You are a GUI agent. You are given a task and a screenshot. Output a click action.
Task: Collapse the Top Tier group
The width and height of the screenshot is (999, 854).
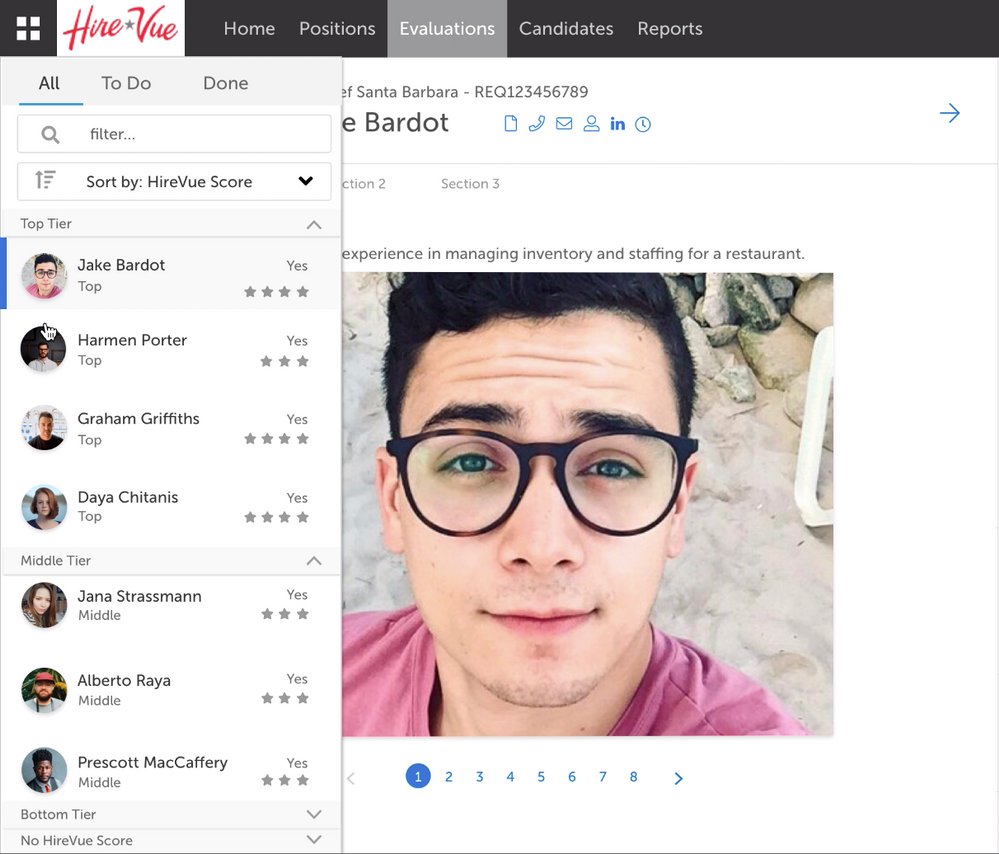pyautogui.click(x=313, y=225)
